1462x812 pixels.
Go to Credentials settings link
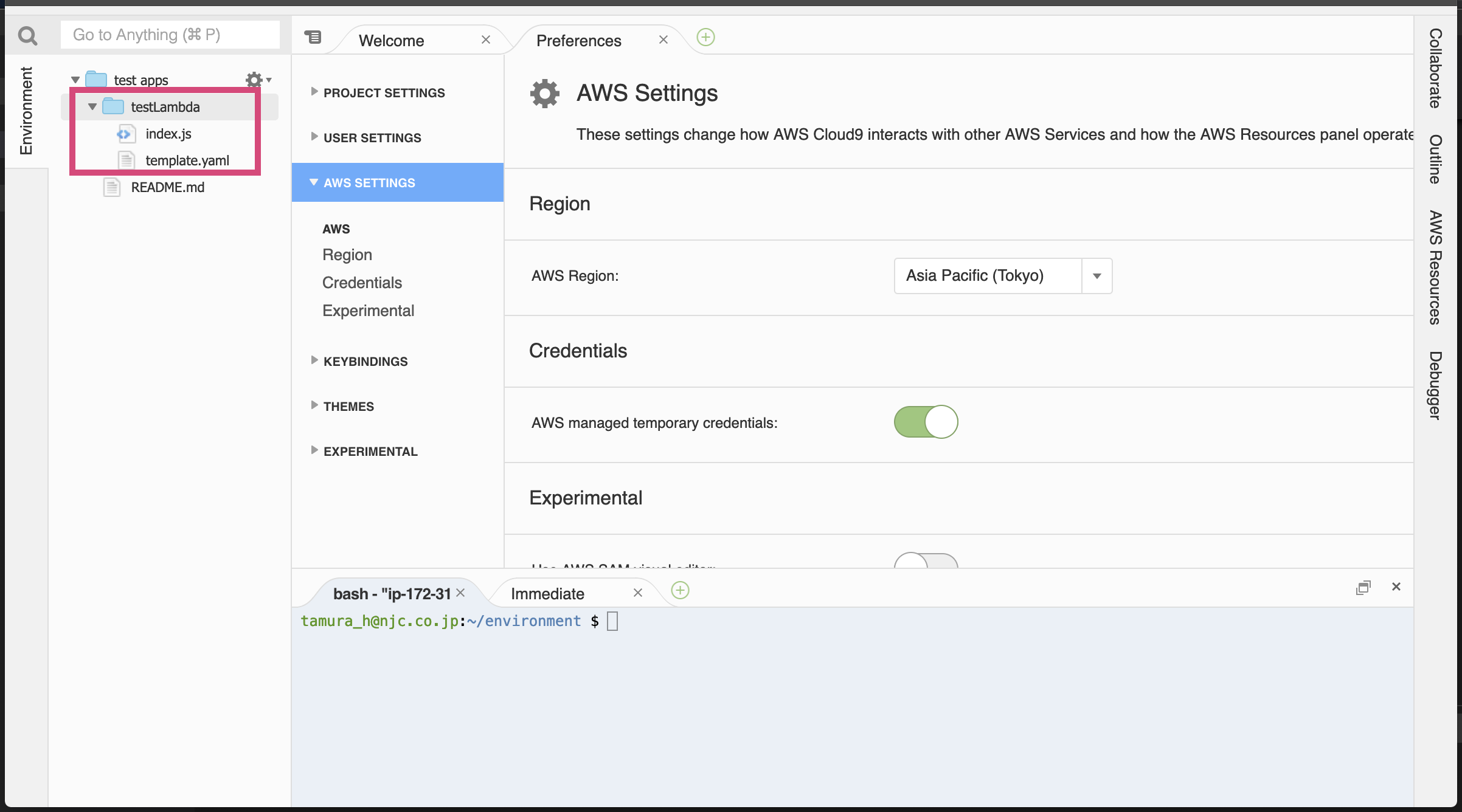pos(362,283)
